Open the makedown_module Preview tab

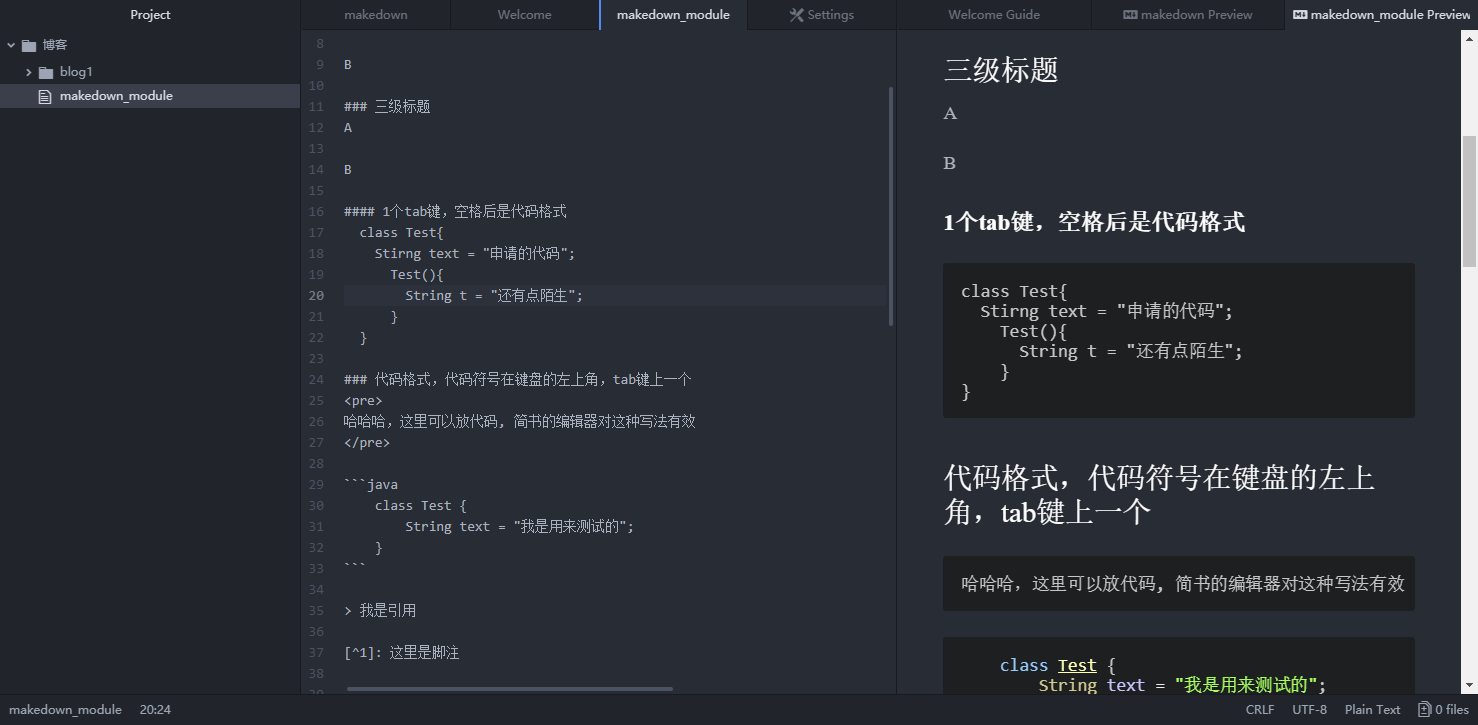[x=1381, y=15]
